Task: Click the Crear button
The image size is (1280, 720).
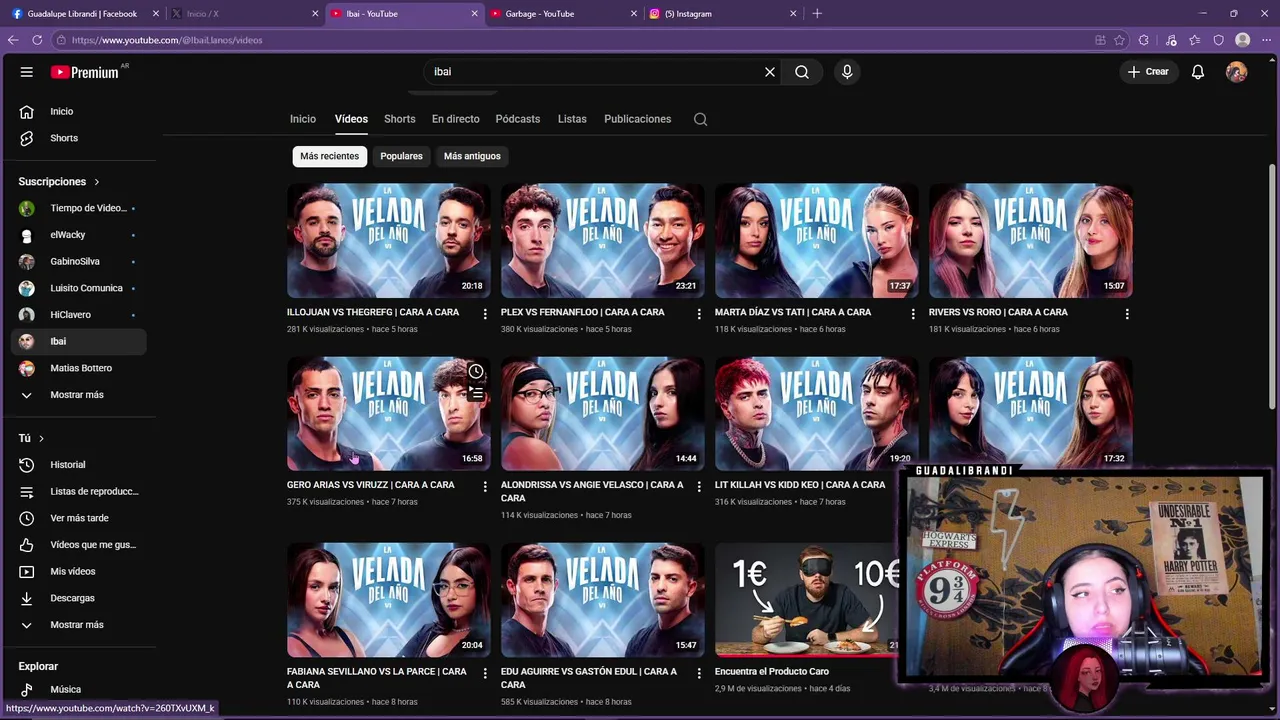Action: pyautogui.click(x=1148, y=72)
